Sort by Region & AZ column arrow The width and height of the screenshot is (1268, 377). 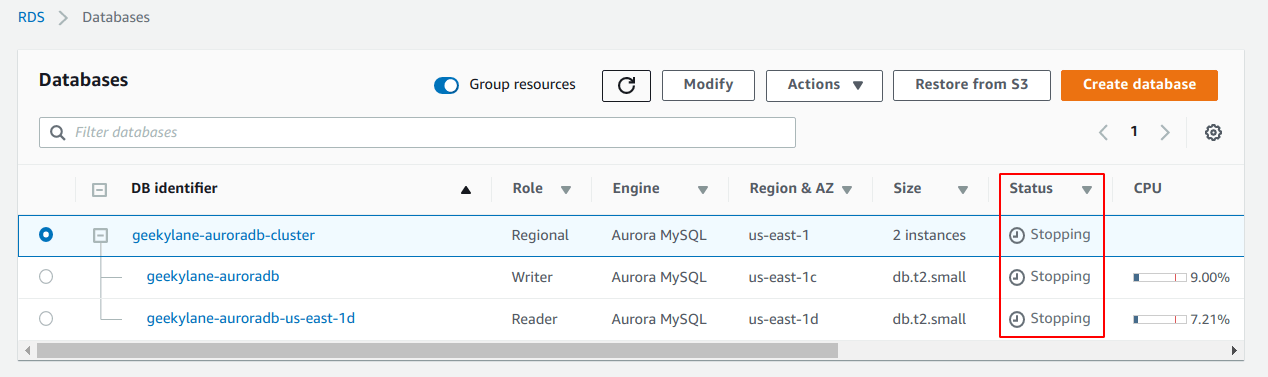[x=847, y=189]
